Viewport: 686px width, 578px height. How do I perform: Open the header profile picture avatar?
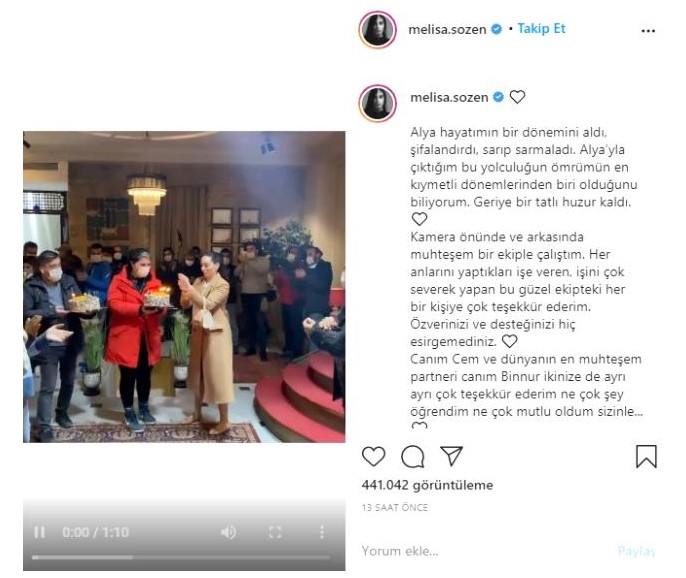(x=378, y=29)
